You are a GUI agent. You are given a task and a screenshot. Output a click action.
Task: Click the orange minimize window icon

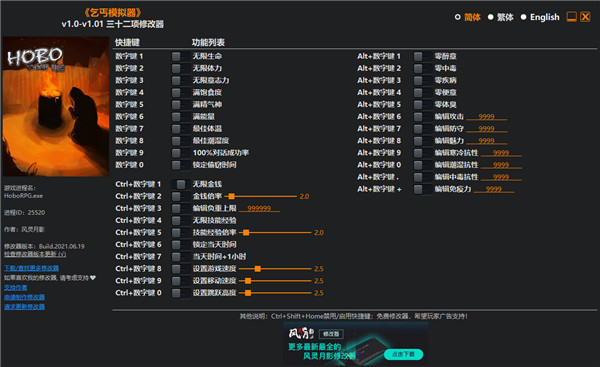pos(571,17)
